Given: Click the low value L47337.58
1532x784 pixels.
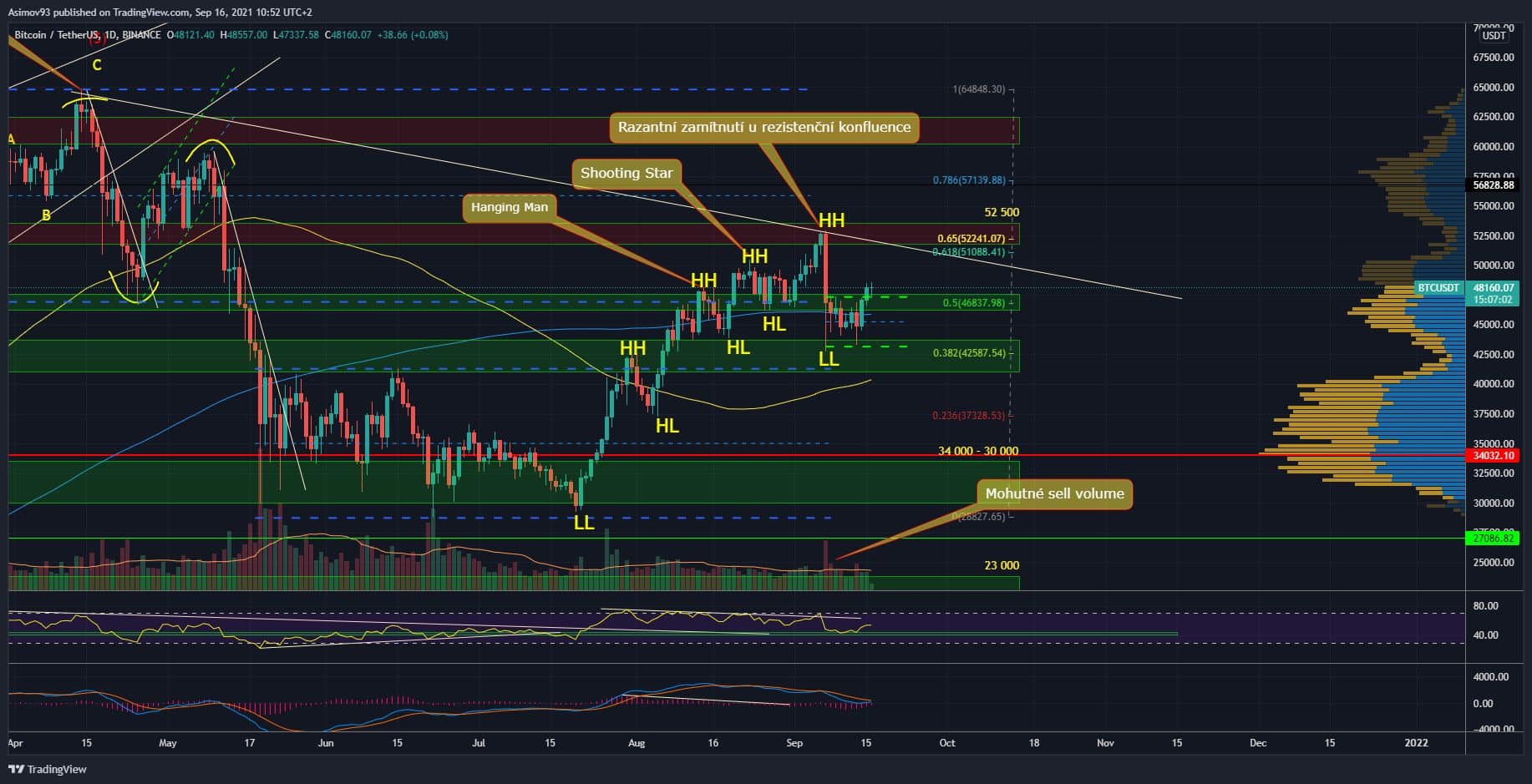Looking at the screenshot, I should point(296,35).
